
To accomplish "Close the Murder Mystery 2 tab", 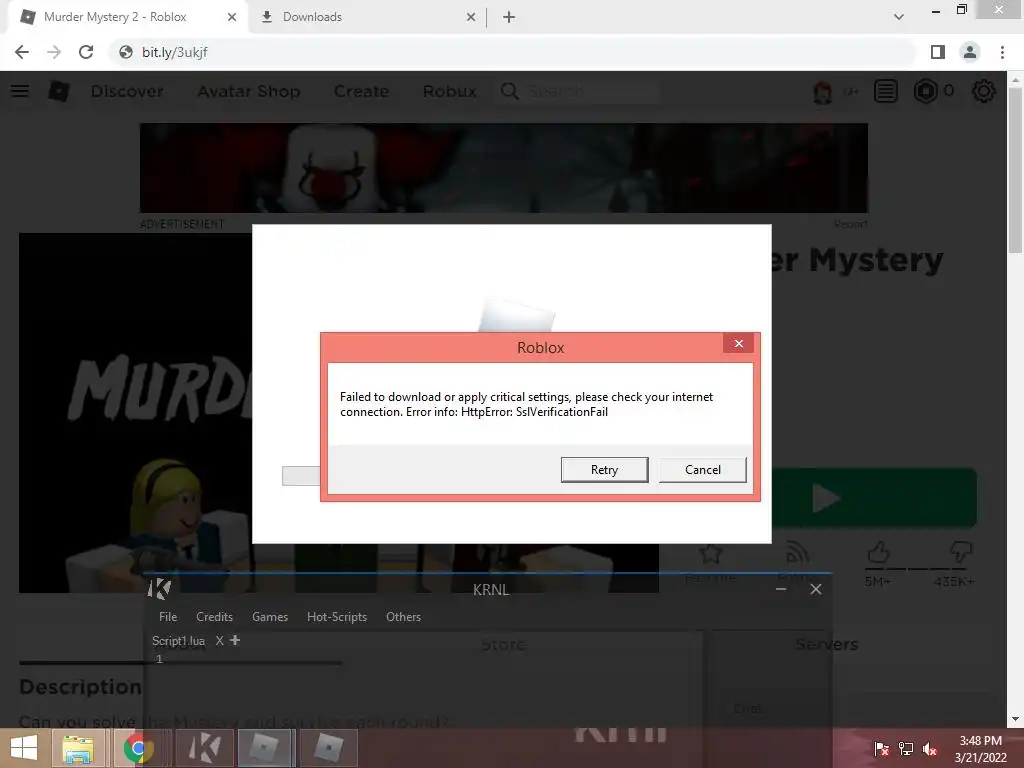I will pyautogui.click(x=232, y=17).
